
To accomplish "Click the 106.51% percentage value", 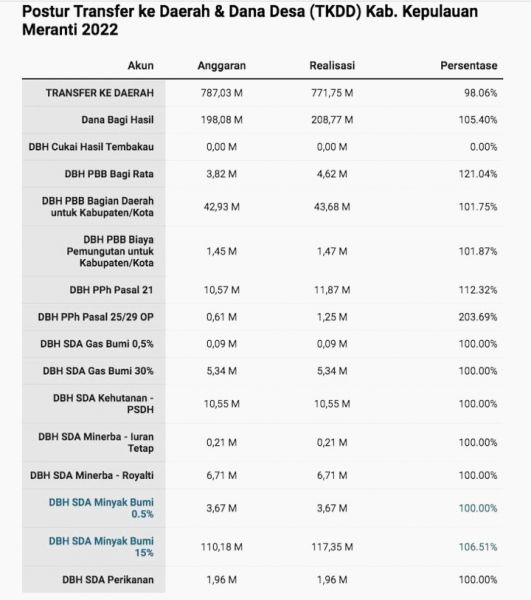I will [x=478, y=547].
